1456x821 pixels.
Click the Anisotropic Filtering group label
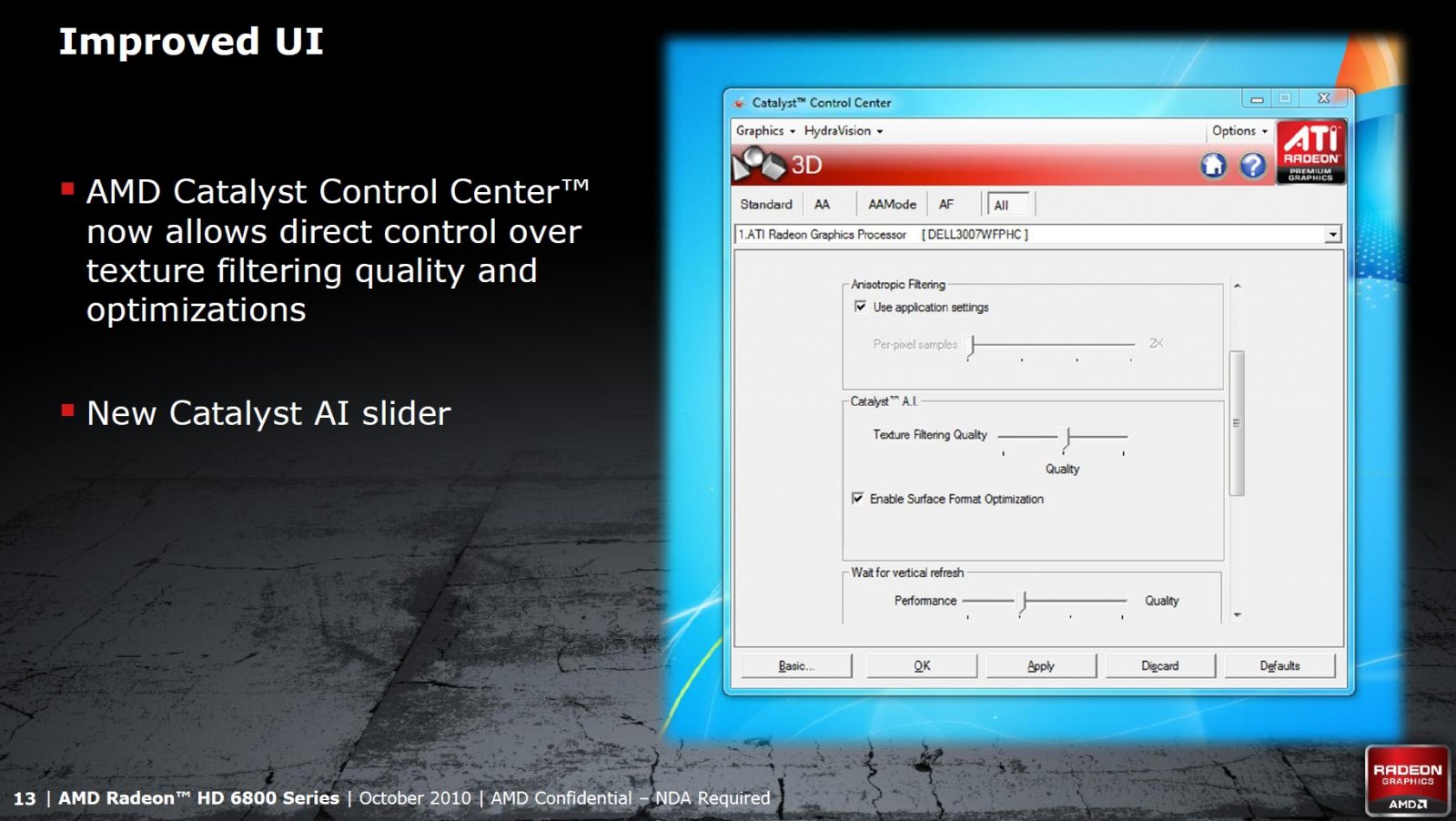point(898,285)
